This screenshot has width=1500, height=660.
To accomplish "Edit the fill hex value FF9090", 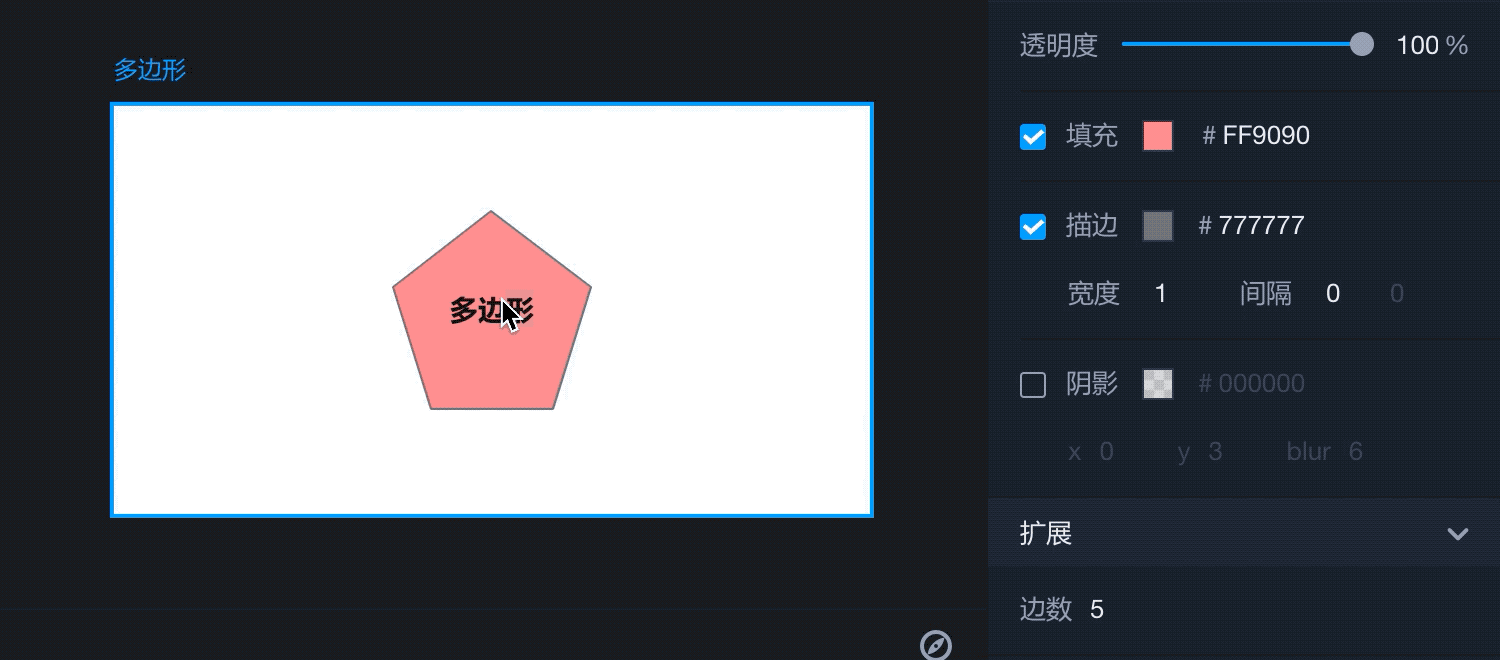I will coord(1266,136).
